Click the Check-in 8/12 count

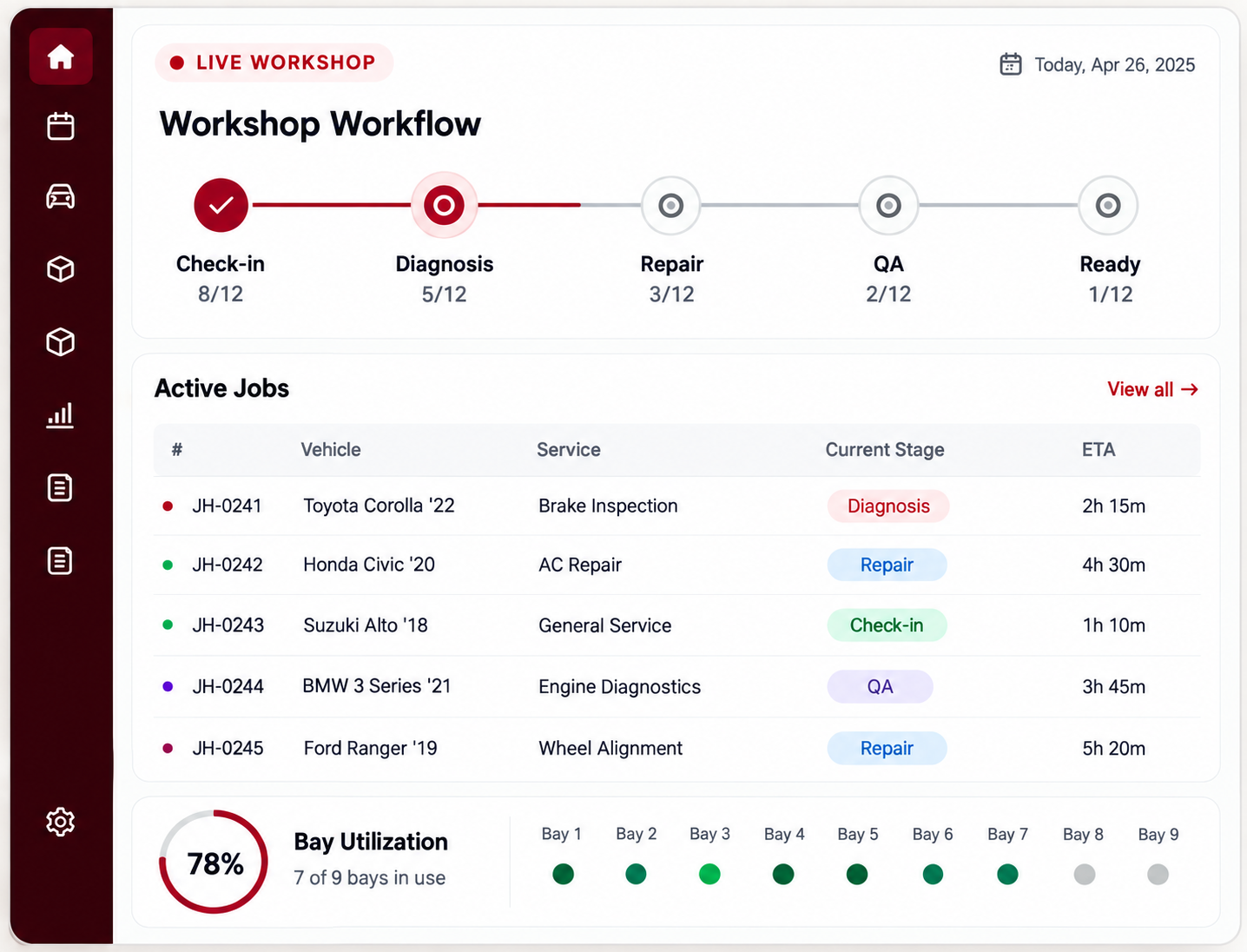tap(221, 294)
